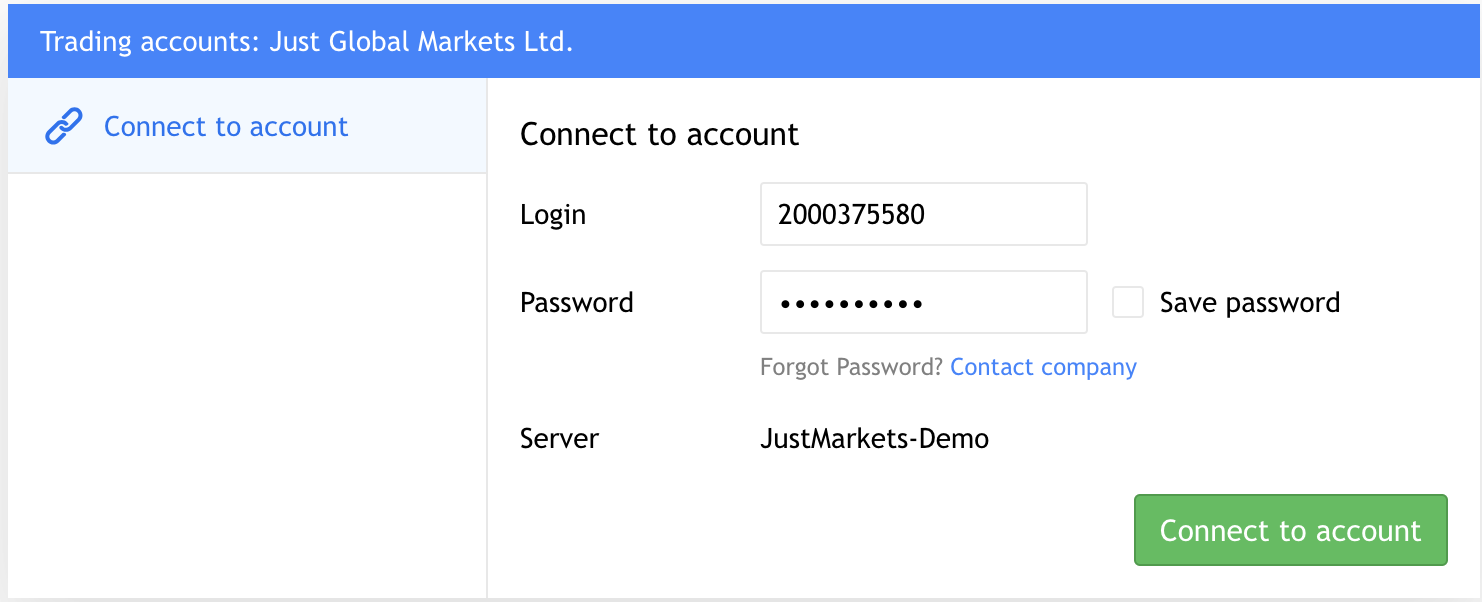Screen dimensions: 1482x602
Task: Click the Password field label
Action: [x=577, y=303]
